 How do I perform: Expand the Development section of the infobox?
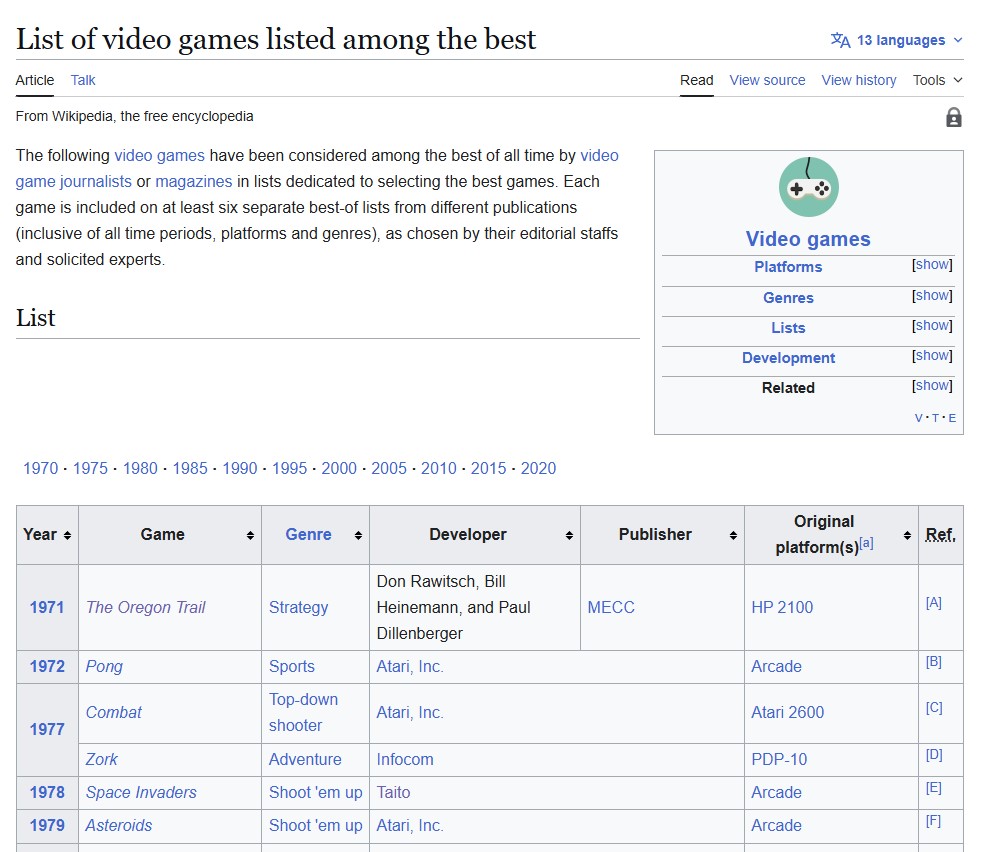point(931,355)
